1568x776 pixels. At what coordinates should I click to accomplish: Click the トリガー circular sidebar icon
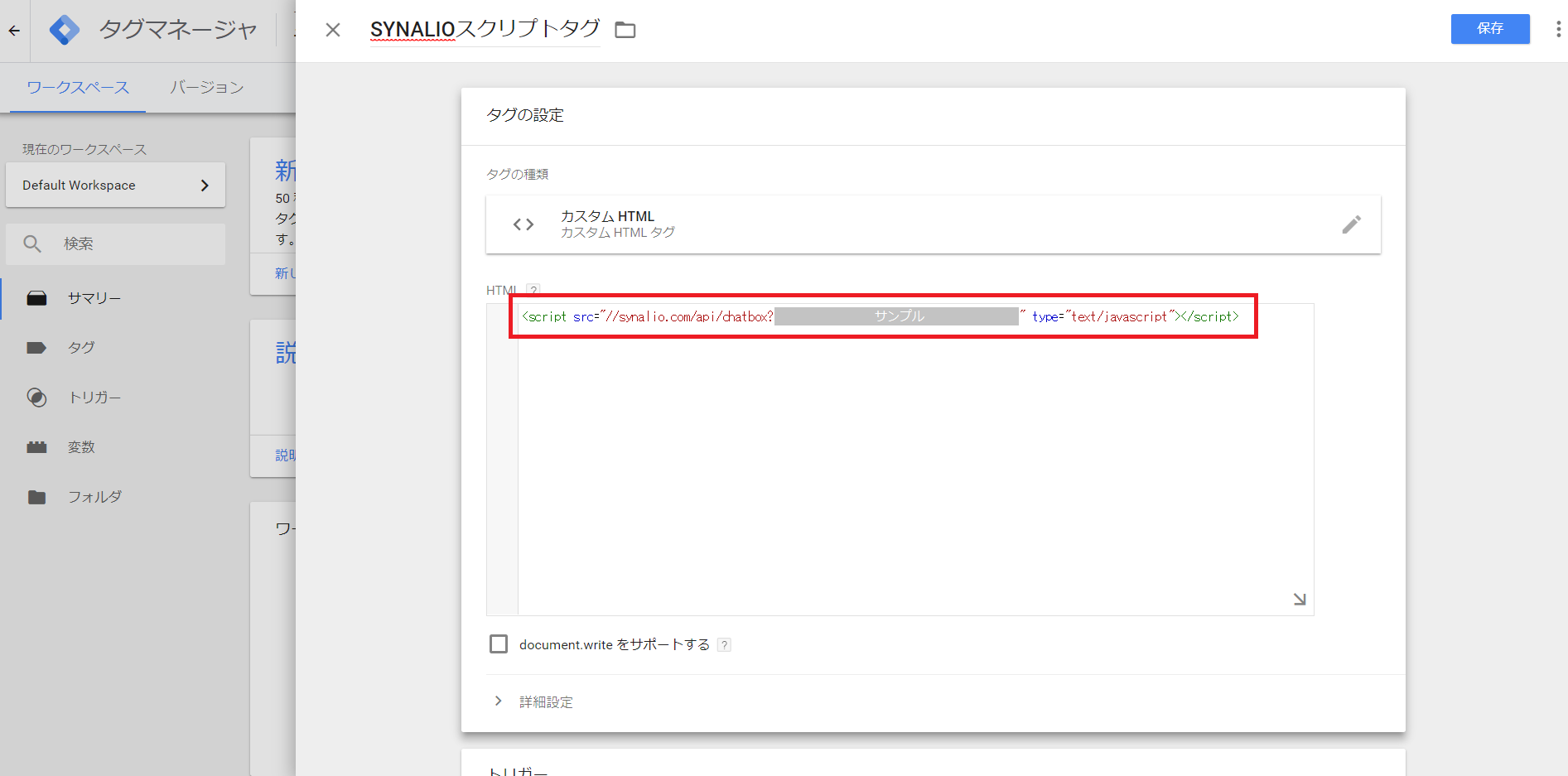(x=36, y=398)
